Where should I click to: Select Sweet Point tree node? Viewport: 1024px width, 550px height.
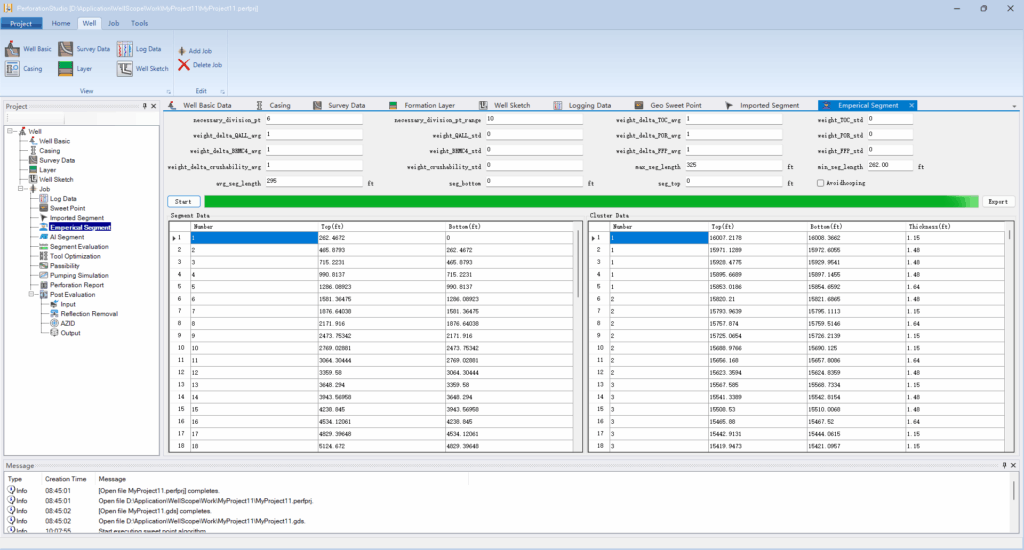coord(67,208)
